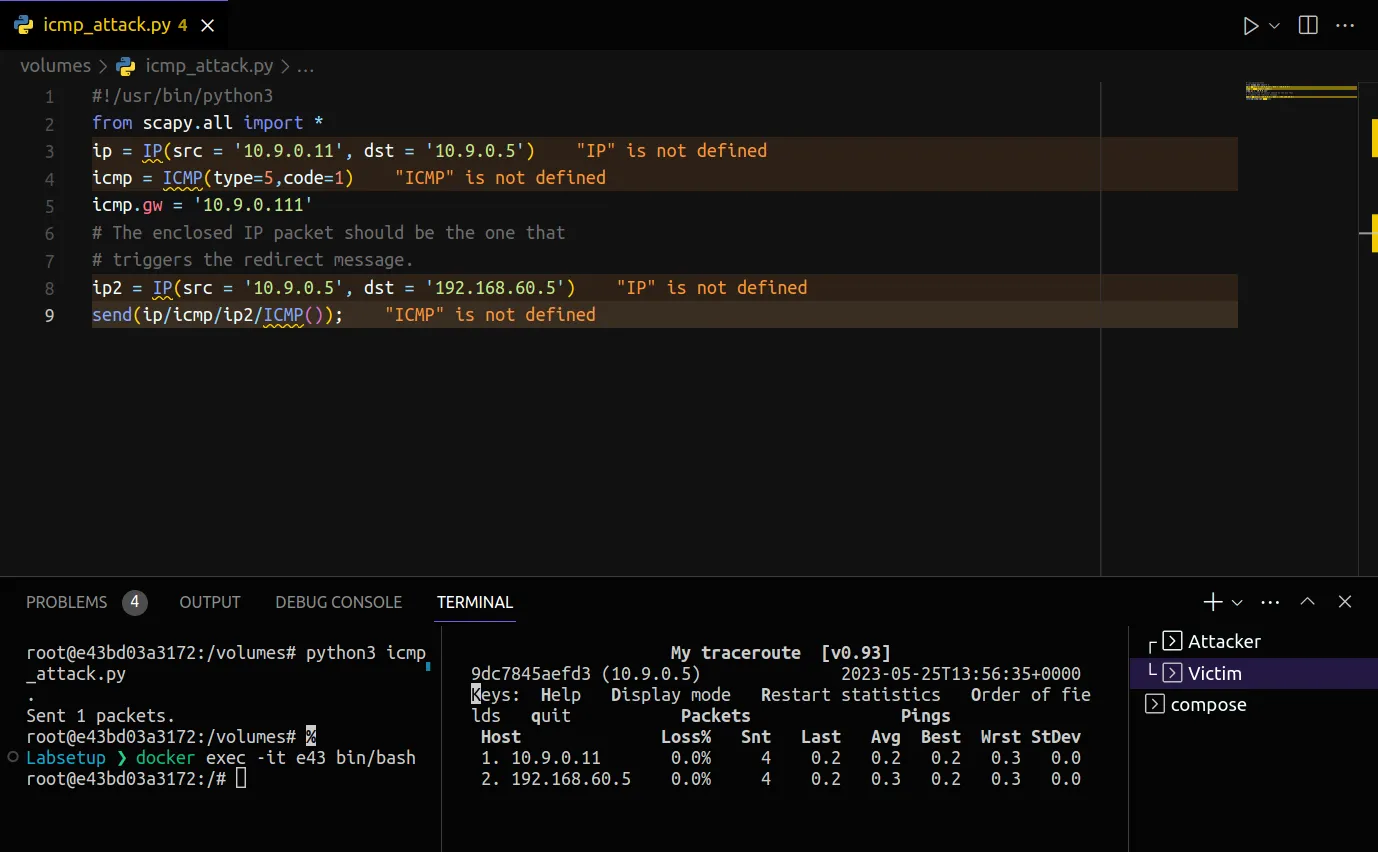
Task: Click icmp_attack.py in the breadcrumb path
Action: pos(208,66)
